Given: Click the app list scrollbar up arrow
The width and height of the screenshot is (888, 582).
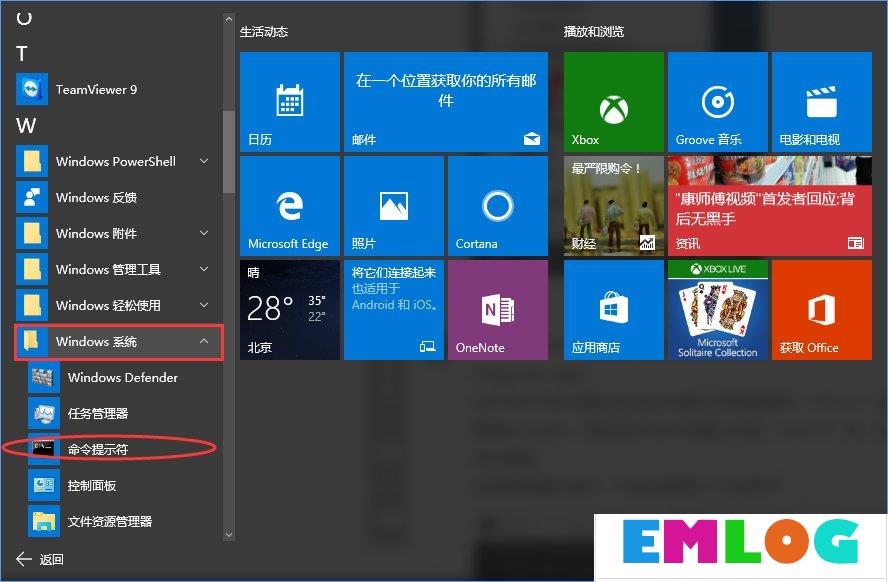Looking at the screenshot, I should [x=229, y=19].
